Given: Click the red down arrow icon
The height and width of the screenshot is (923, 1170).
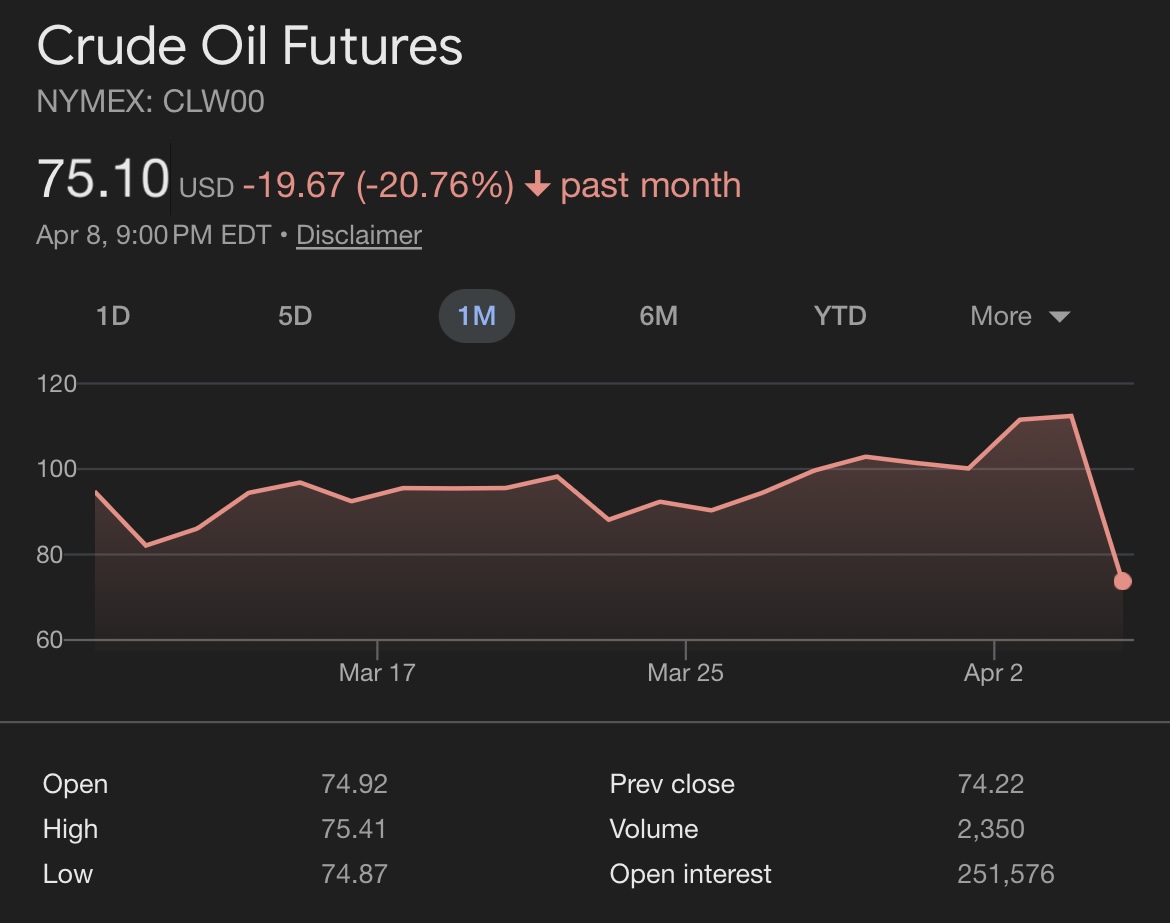Looking at the screenshot, I should click(538, 185).
